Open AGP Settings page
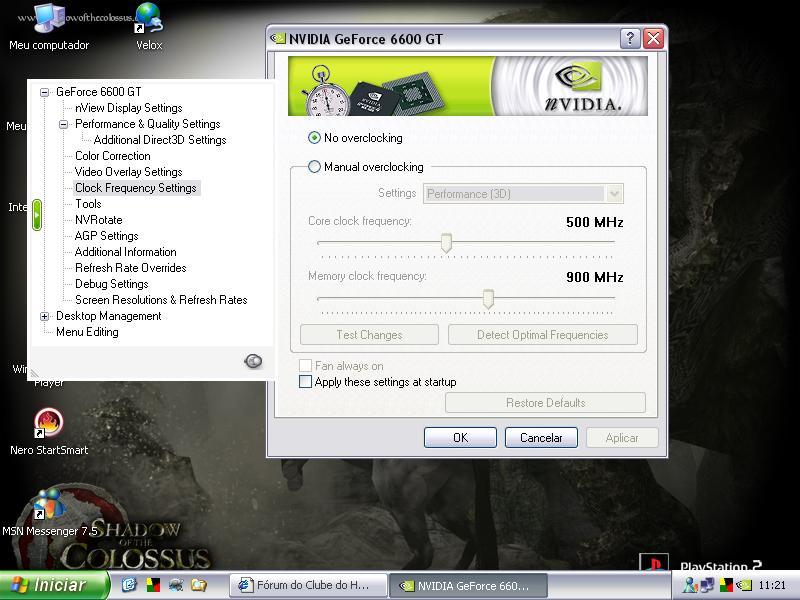800x600 pixels. coord(107,236)
